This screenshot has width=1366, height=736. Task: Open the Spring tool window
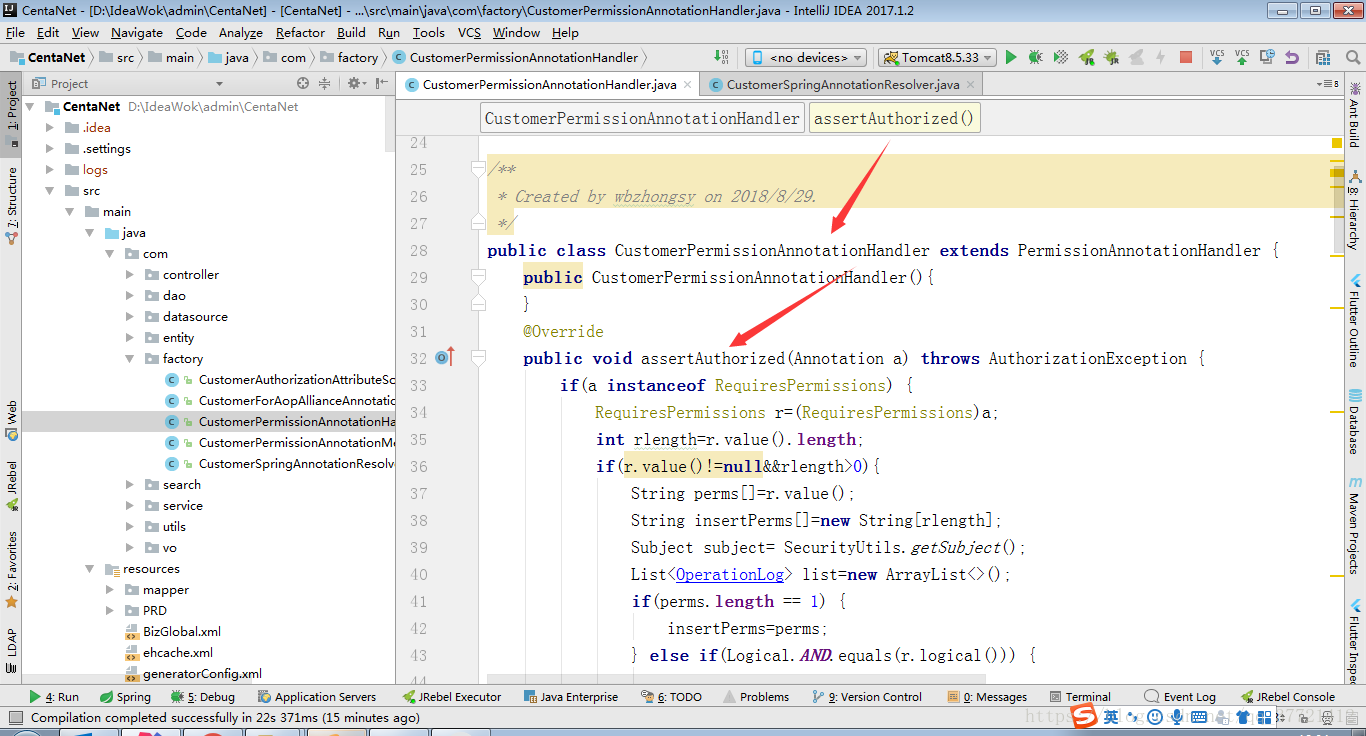(x=126, y=697)
